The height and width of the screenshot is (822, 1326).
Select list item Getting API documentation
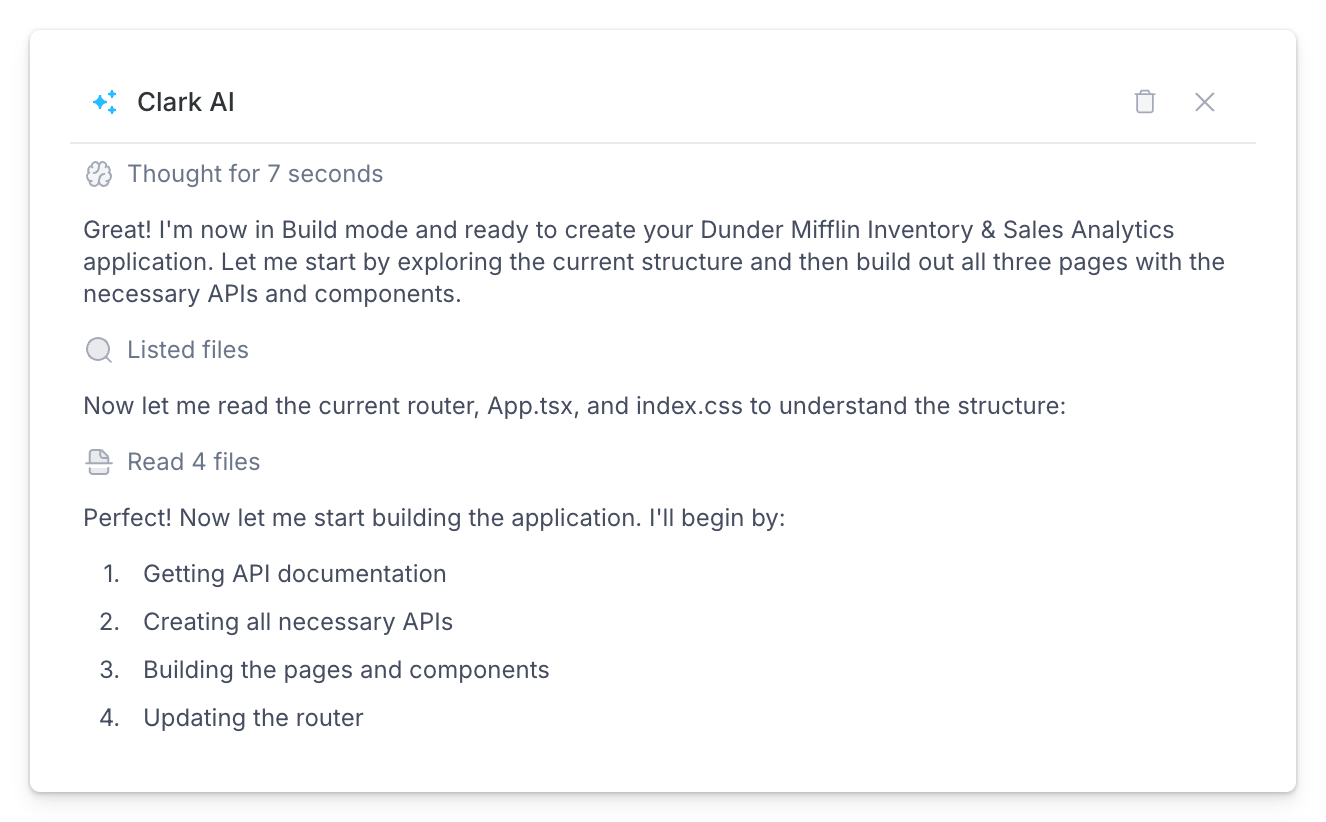coord(295,573)
